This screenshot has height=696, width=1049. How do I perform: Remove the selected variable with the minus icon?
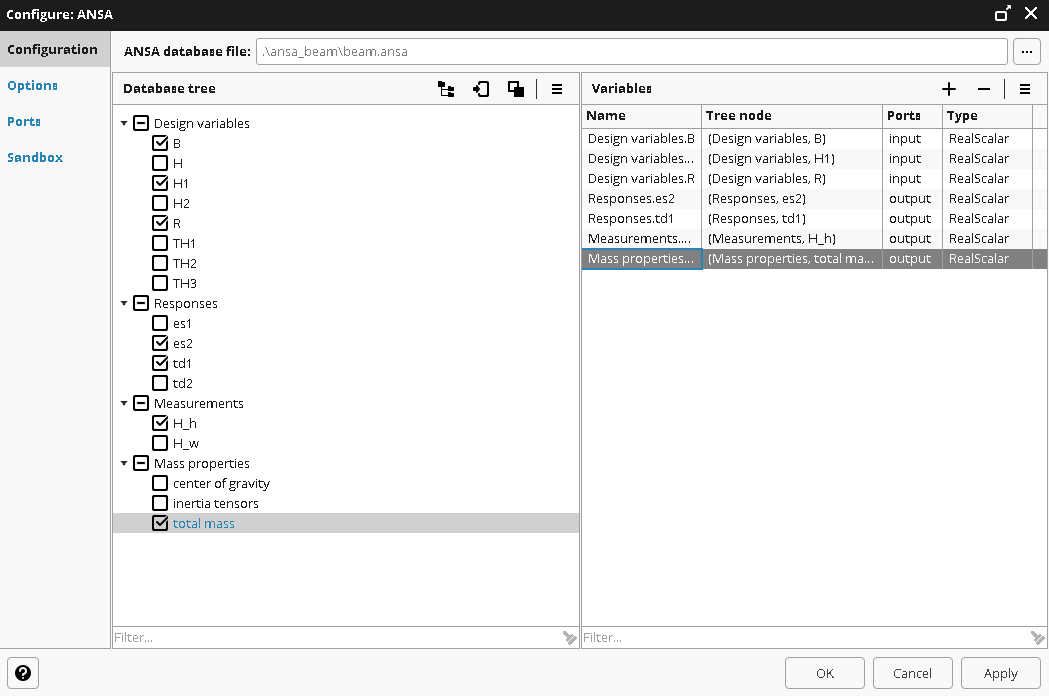pos(983,89)
